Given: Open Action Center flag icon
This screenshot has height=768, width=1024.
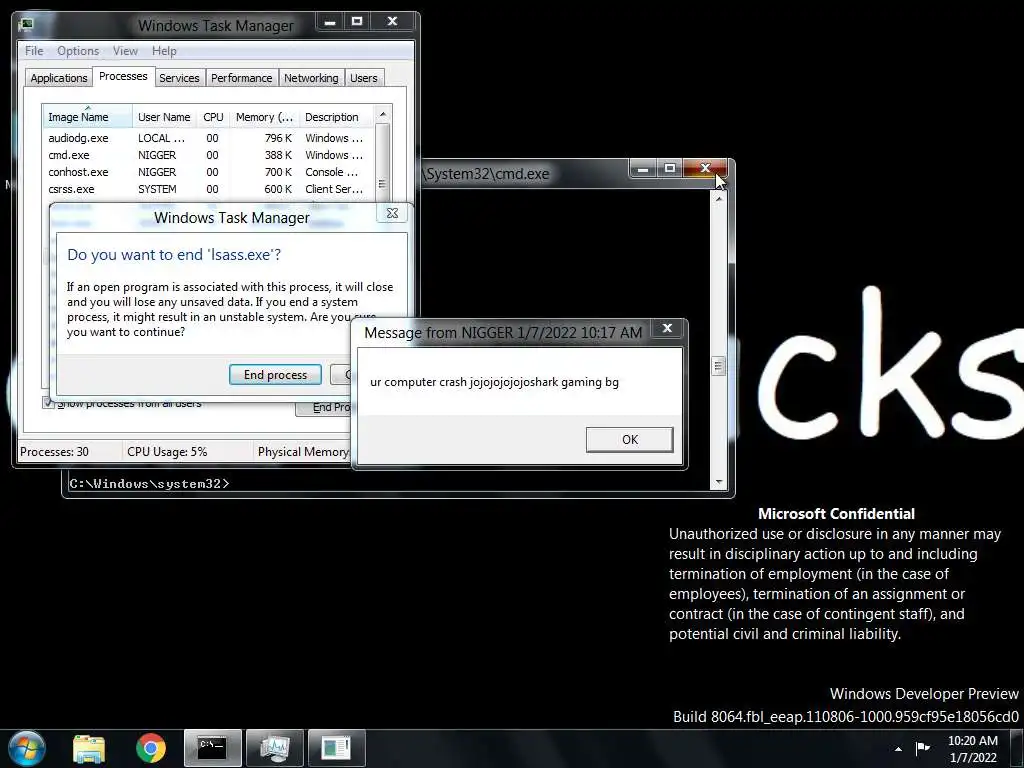Looking at the screenshot, I should [x=923, y=748].
